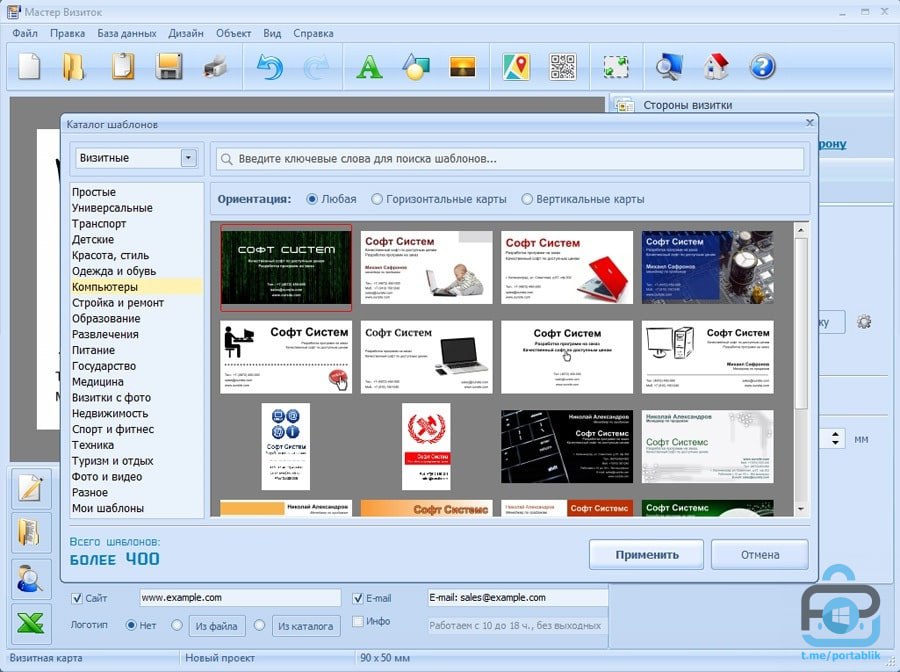Insert shapes using the figures icon
The width and height of the screenshot is (900, 672).
coord(416,67)
